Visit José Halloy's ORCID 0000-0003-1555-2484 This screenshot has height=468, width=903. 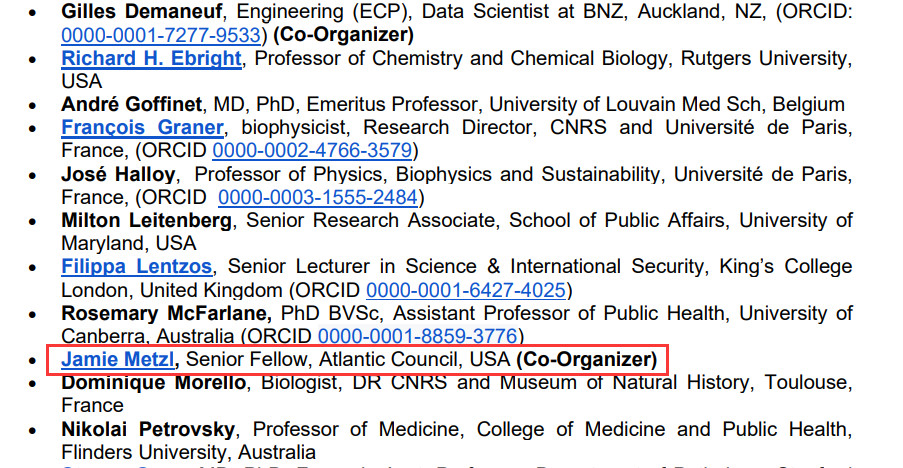[x=317, y=197]
